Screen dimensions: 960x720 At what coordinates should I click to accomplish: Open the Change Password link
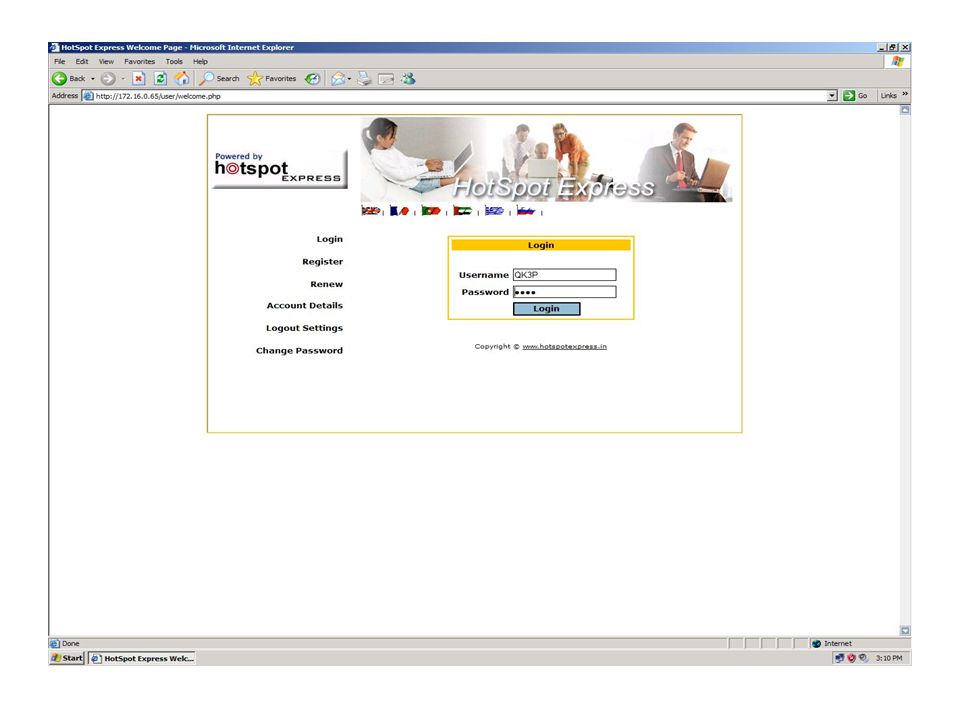pyautogui.click(x=299, y=351)
